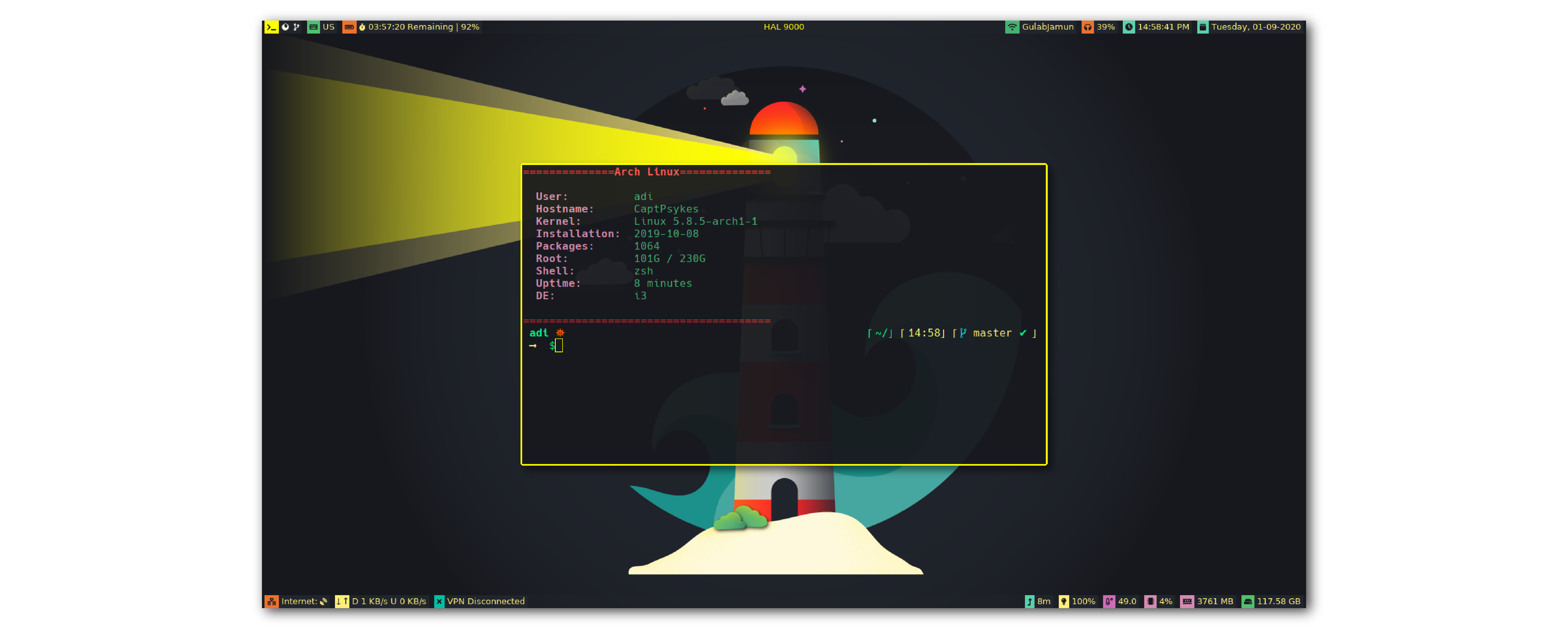Click the WiFi icon beside GulabJamun
This screenshot has height=629, width=1568.
coord(1012,27)
